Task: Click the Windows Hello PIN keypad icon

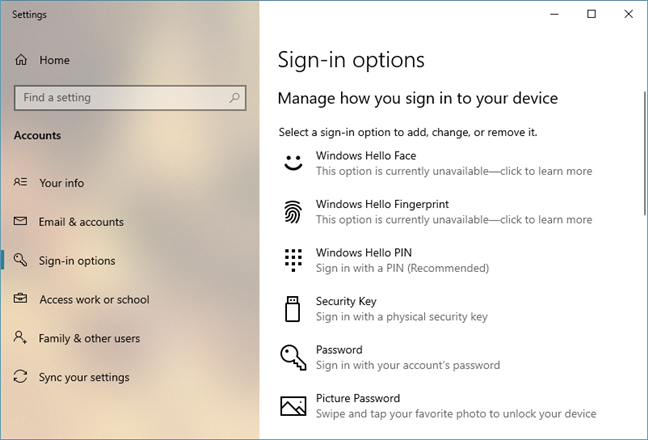Action: [x=293, y=260]
